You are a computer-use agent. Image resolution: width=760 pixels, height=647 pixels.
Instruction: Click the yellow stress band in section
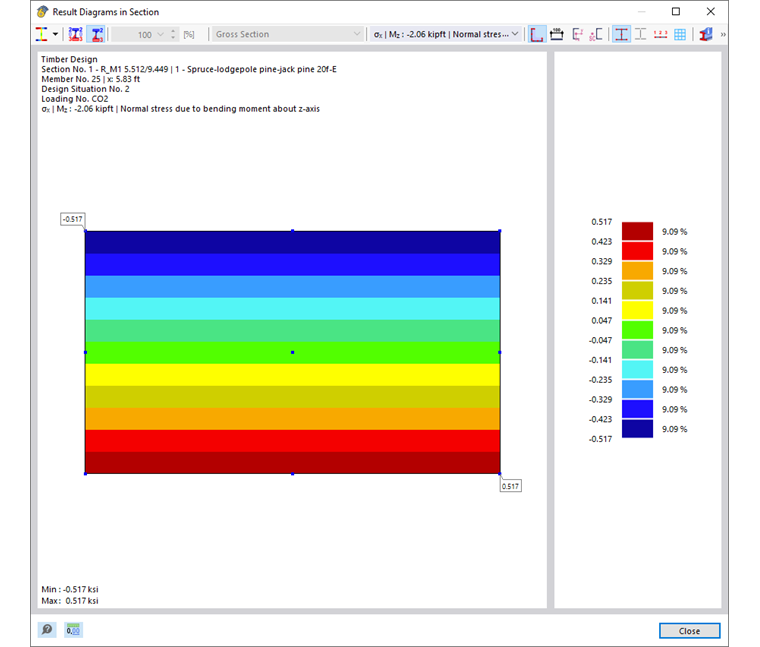pyautogui.click(x=292, y=375)
